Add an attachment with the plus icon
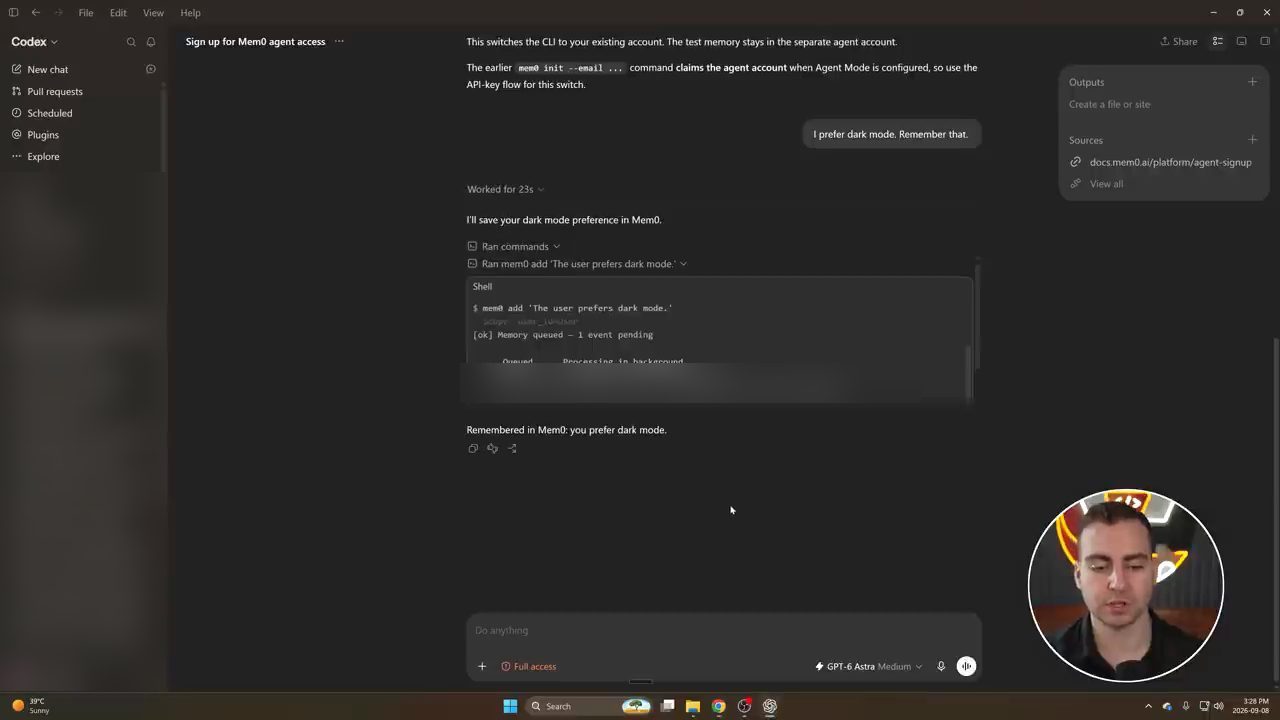Image resolution: width=1280 pixels, height=720 pixels. [x=482, y=666]
